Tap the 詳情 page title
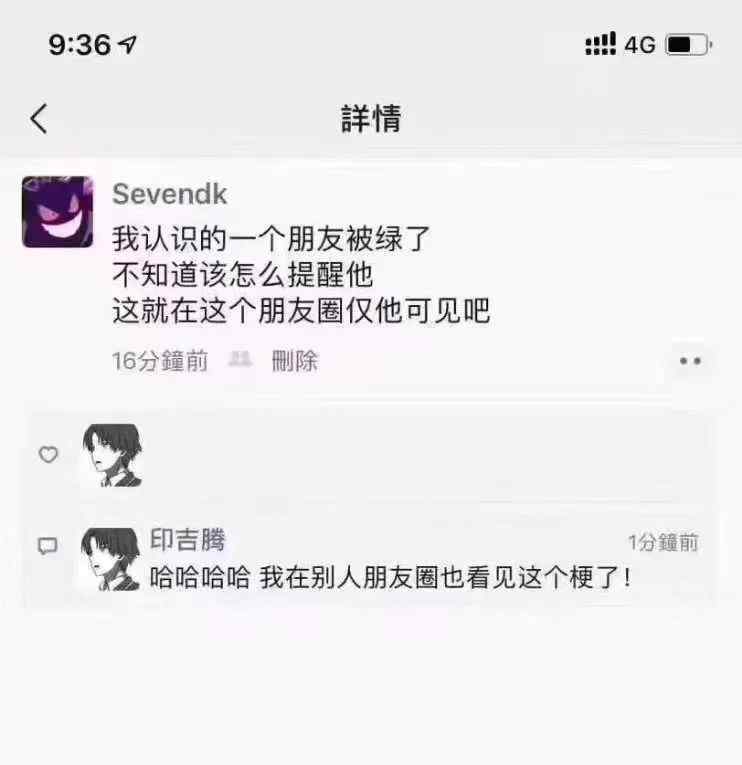 point(371,119)
